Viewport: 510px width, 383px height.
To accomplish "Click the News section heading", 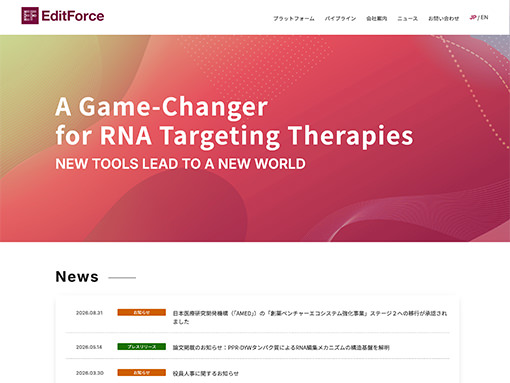I will tap(77, 277).
